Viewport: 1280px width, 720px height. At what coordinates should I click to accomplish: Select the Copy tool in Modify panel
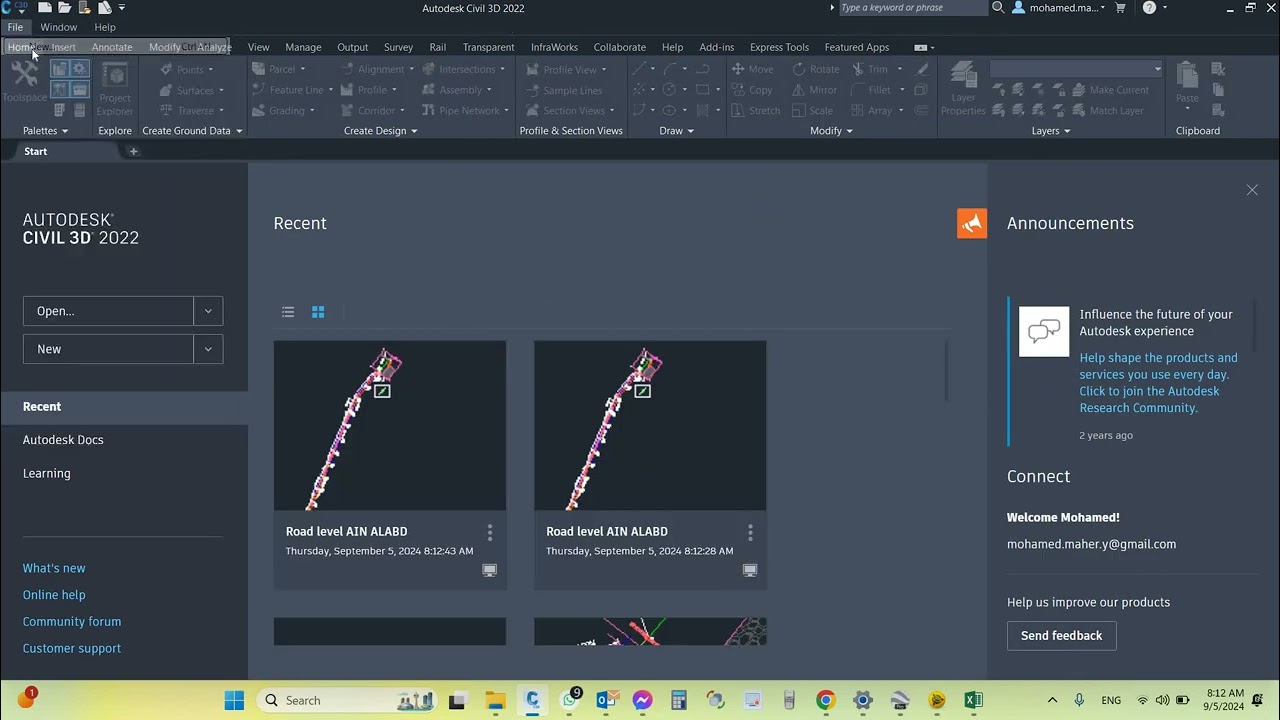pyautogui.click(x=752, y=90)
